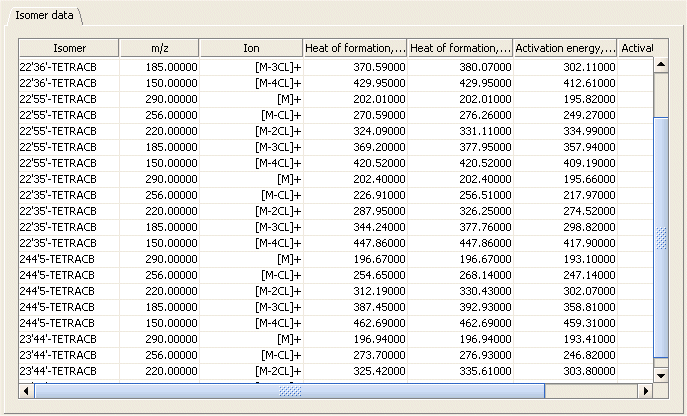Click the horizontal scrollbar left arrow
The height and width of the screenshot is (416, 687).
(26, 391)
